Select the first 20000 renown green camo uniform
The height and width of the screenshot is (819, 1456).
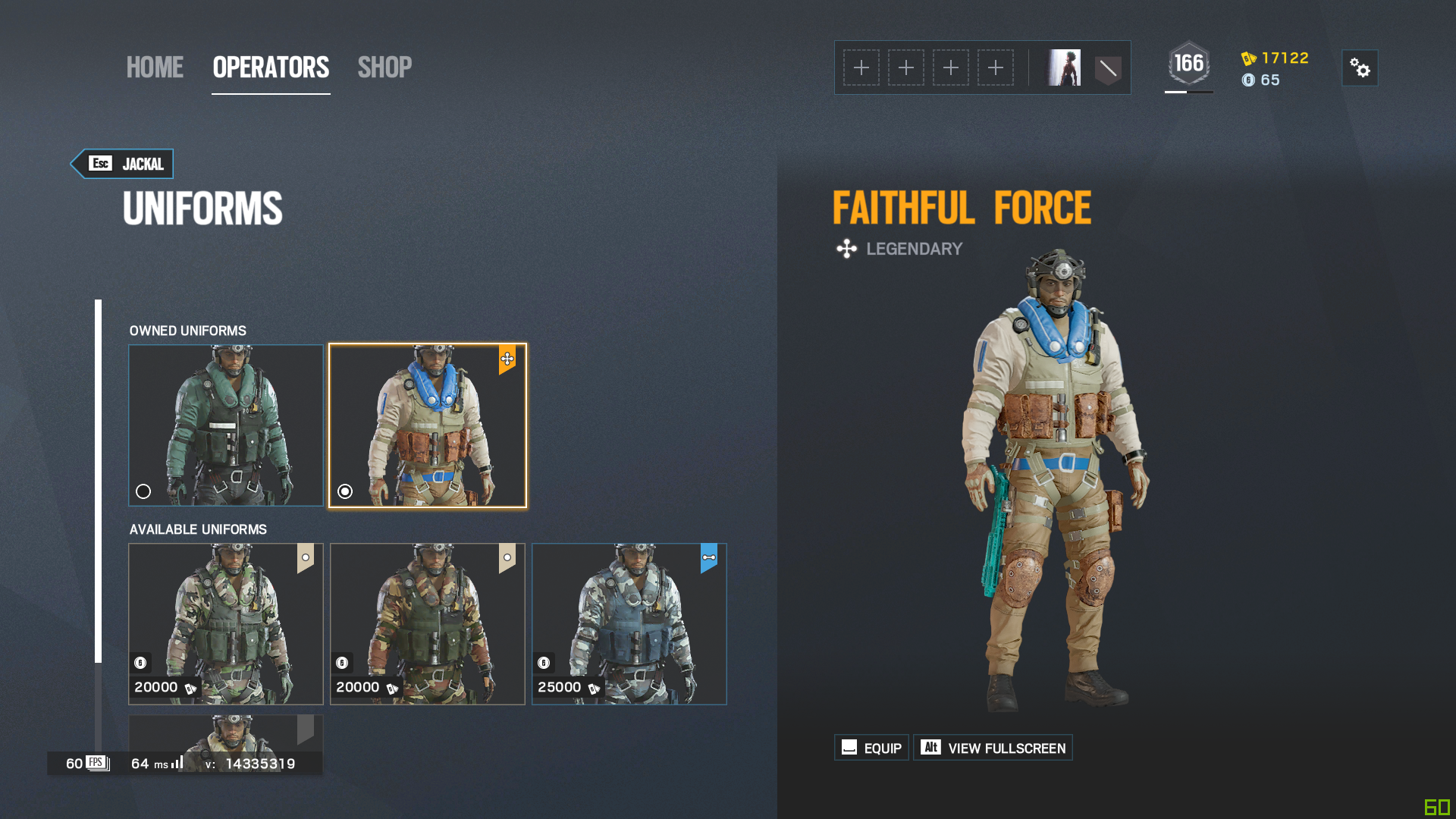tap(226, 624)
